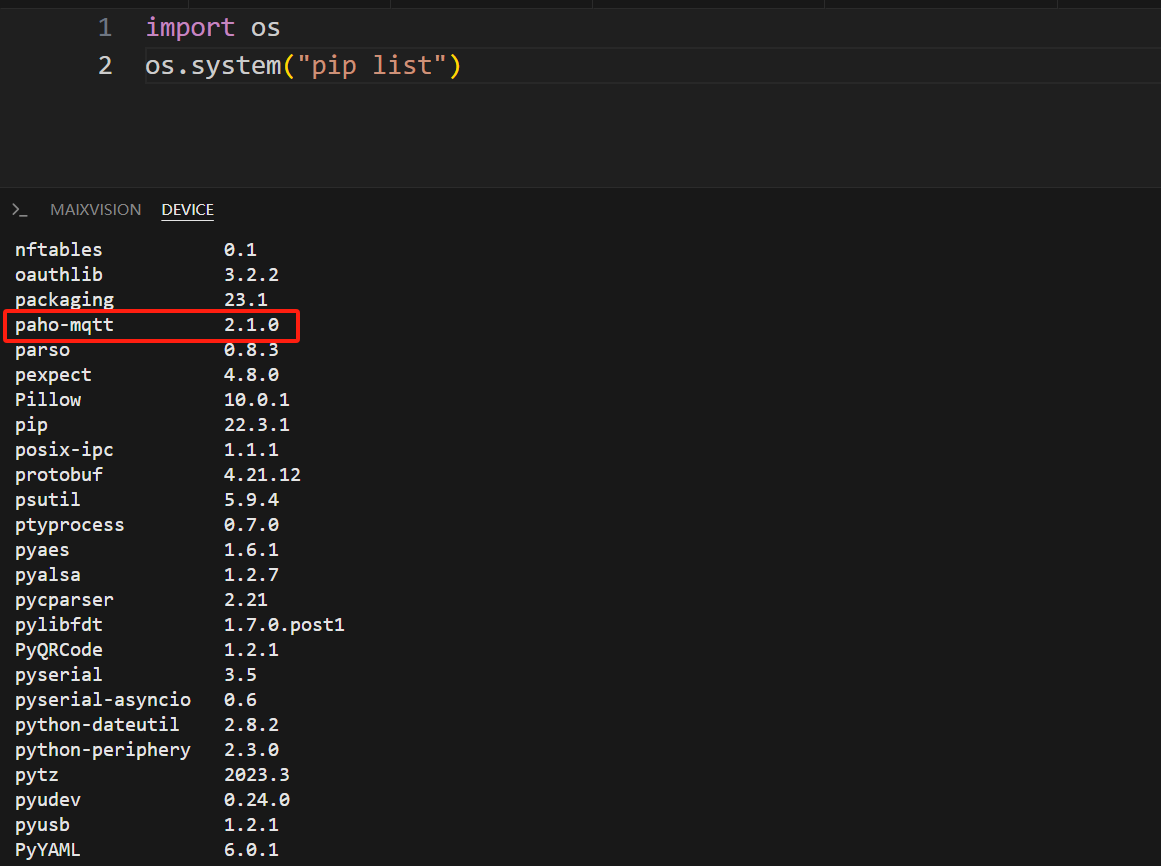The height and width of the screenshot is (866, 1161).
Task: Click the pyserial-asyncio package name
Action: [102, 700]
